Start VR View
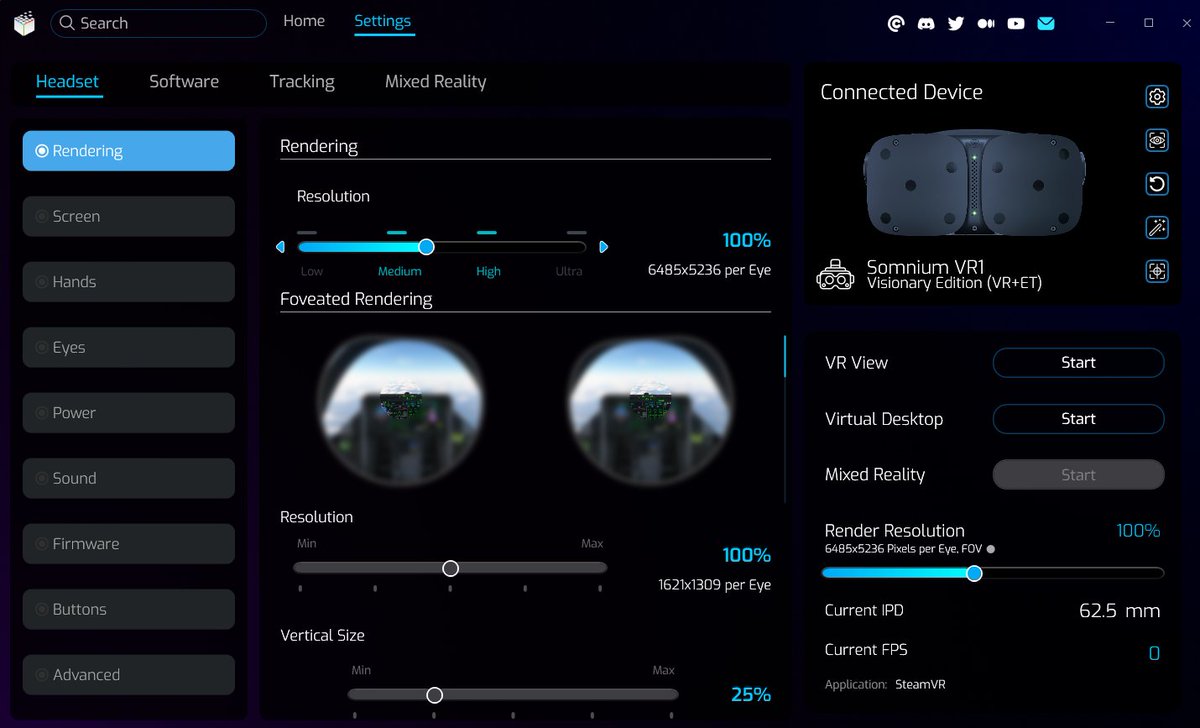The height and width of the screenshot is (728, 1200). pos(1078,363)
